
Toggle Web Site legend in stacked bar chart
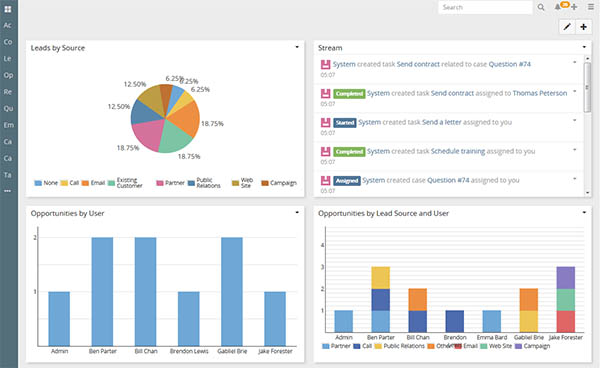pos(496,346)
